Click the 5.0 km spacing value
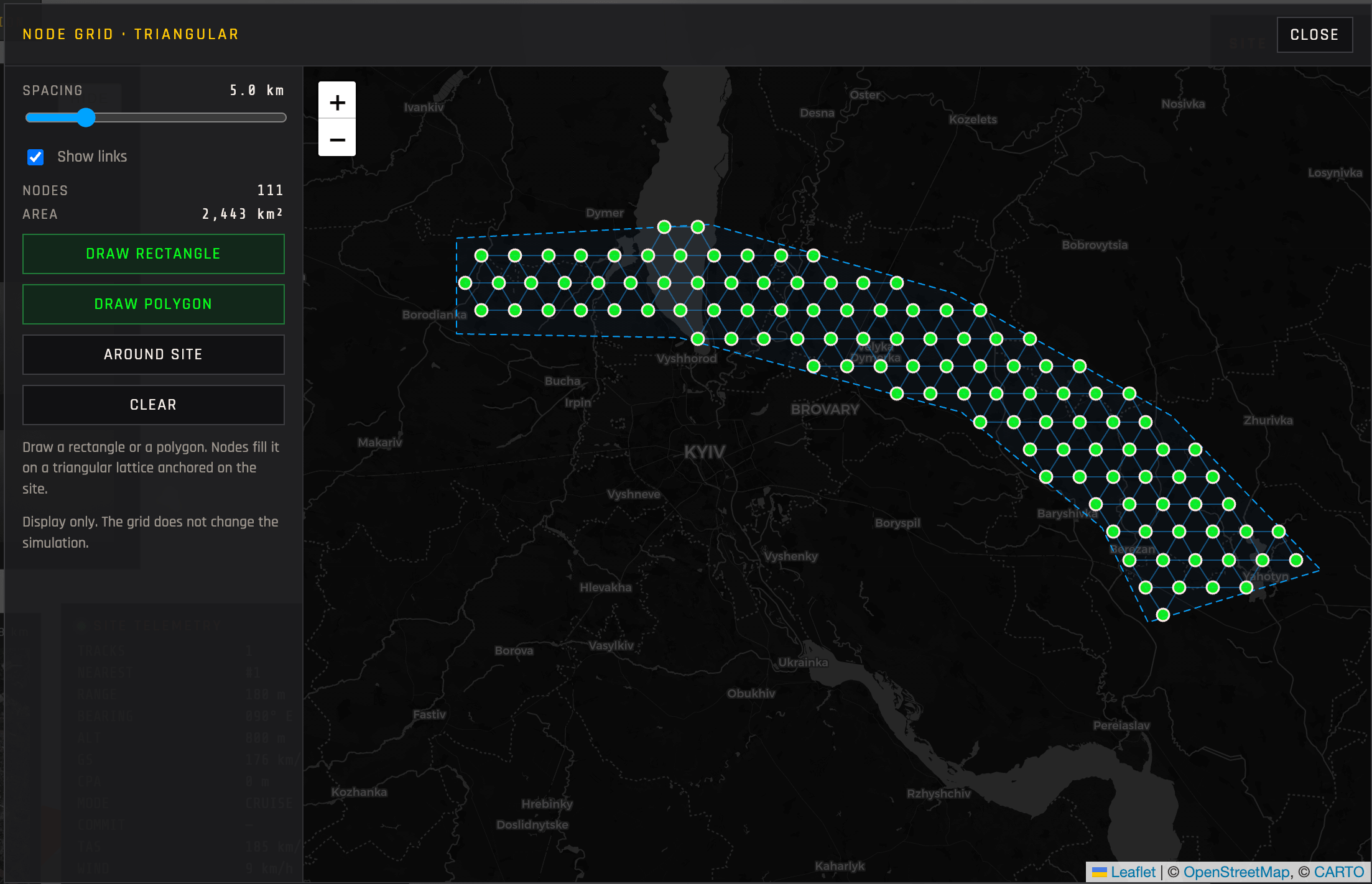 click(257, 91)
